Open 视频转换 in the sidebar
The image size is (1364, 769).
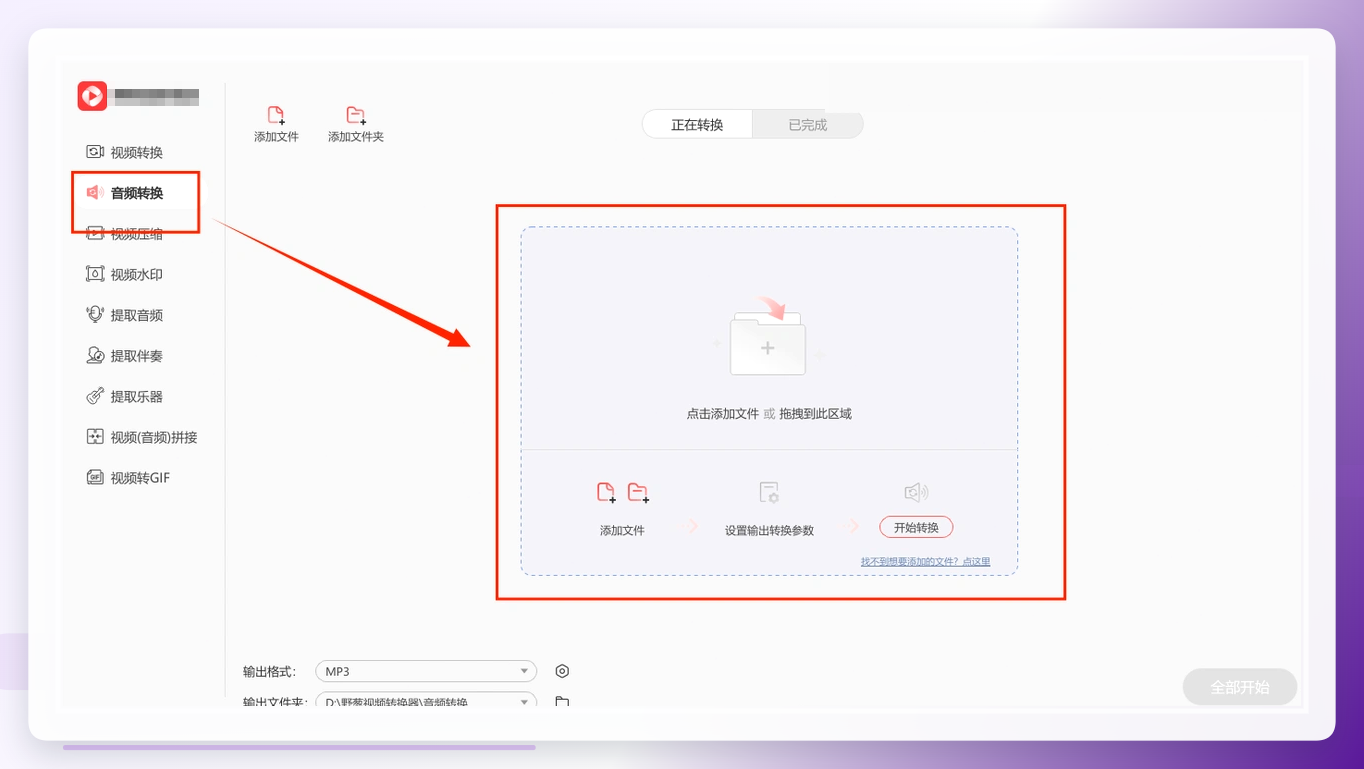tap(125, 152)
